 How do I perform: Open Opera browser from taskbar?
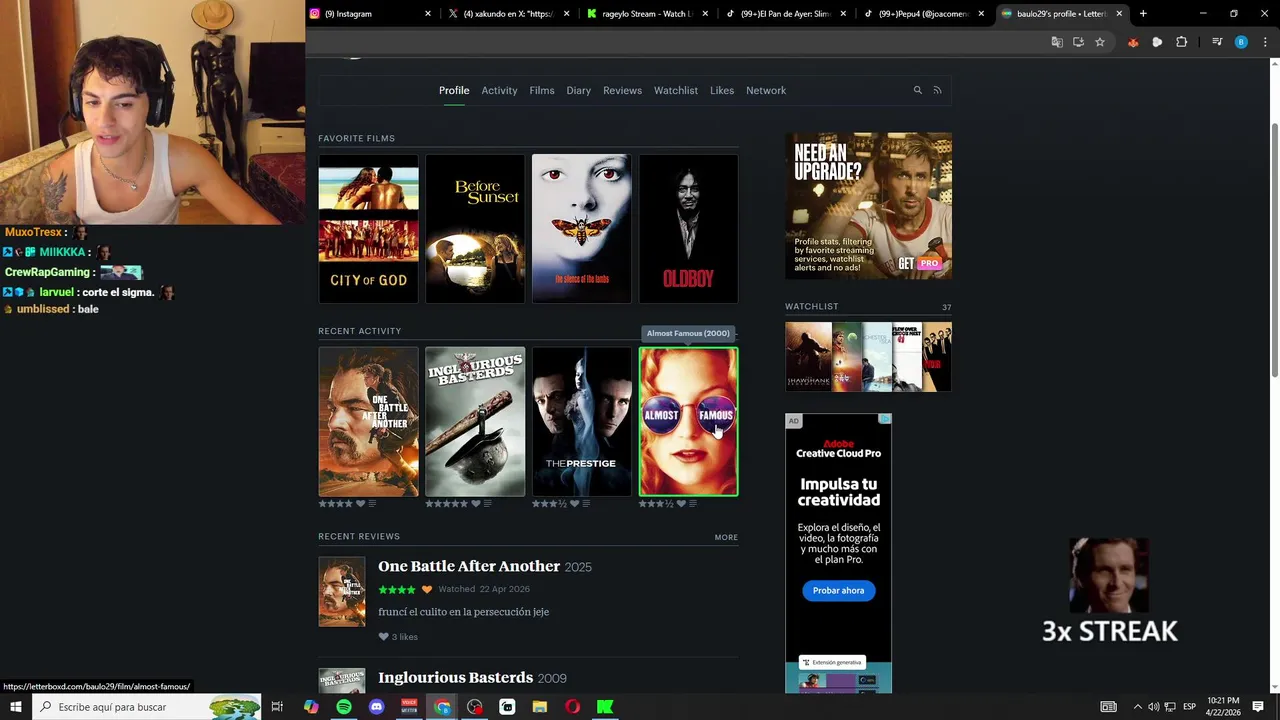point(572,707)
